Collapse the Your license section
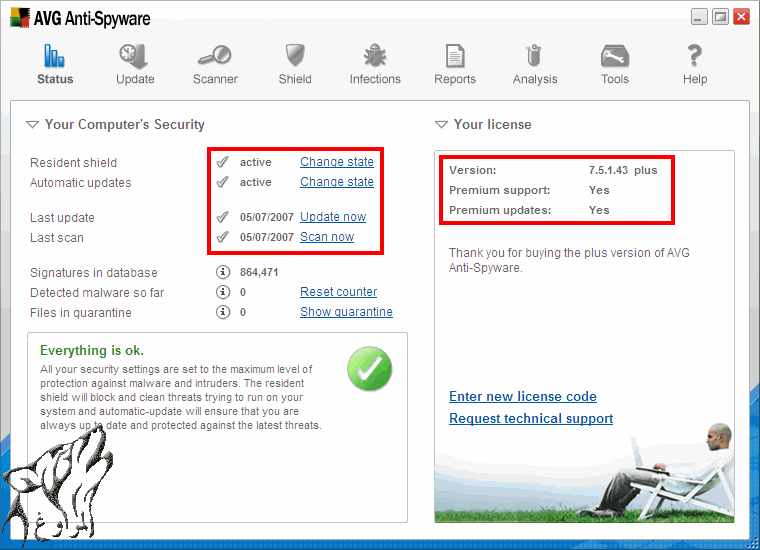 pos(441,125)
